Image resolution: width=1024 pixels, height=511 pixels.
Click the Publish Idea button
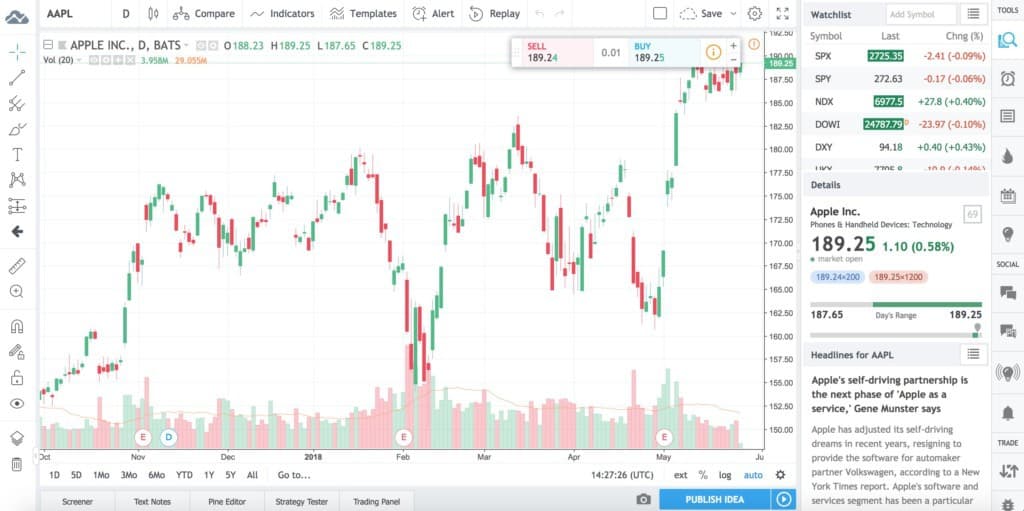(x=715, y=500)
